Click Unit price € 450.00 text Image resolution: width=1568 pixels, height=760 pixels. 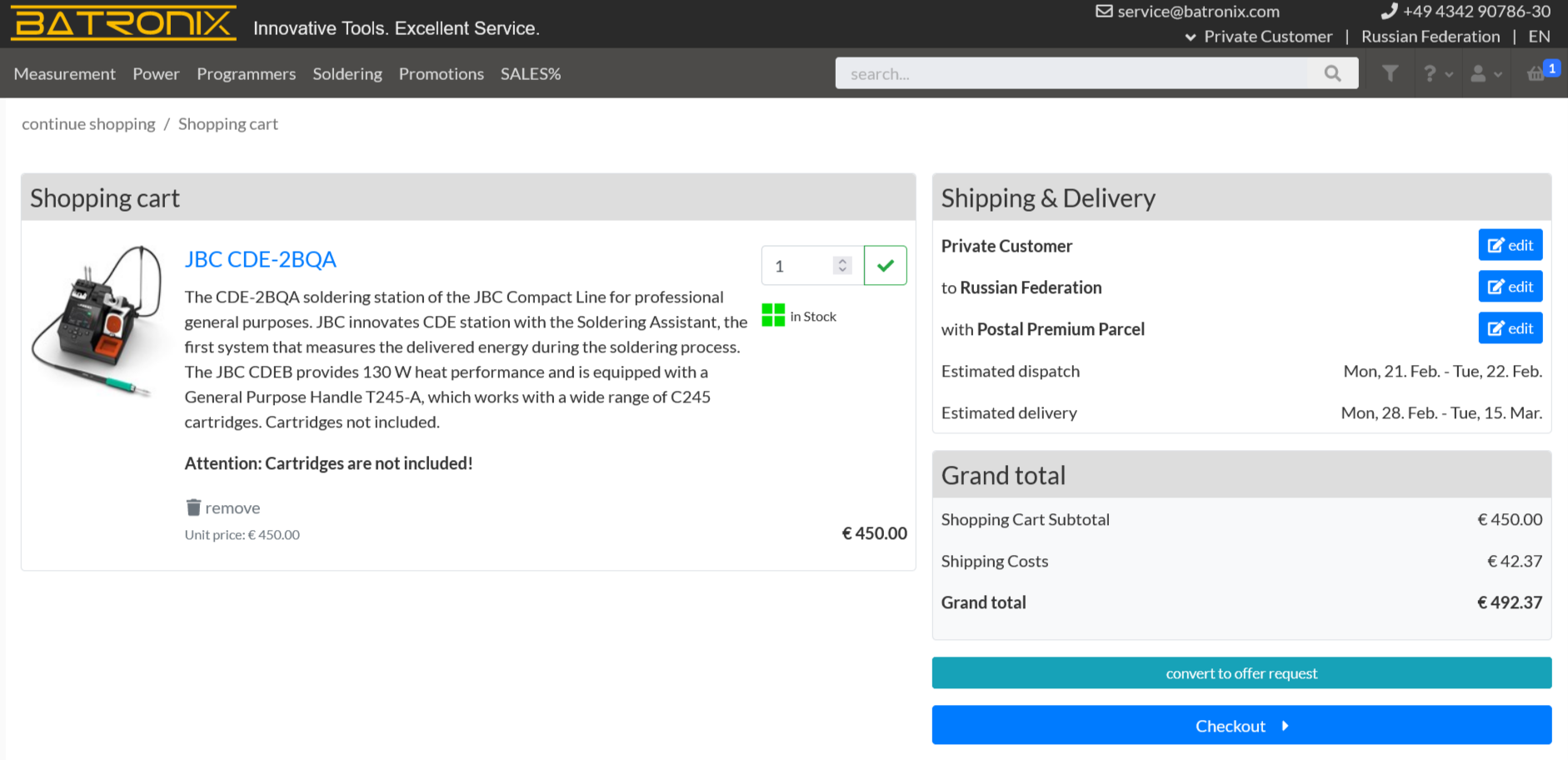[x=242, y=535]
